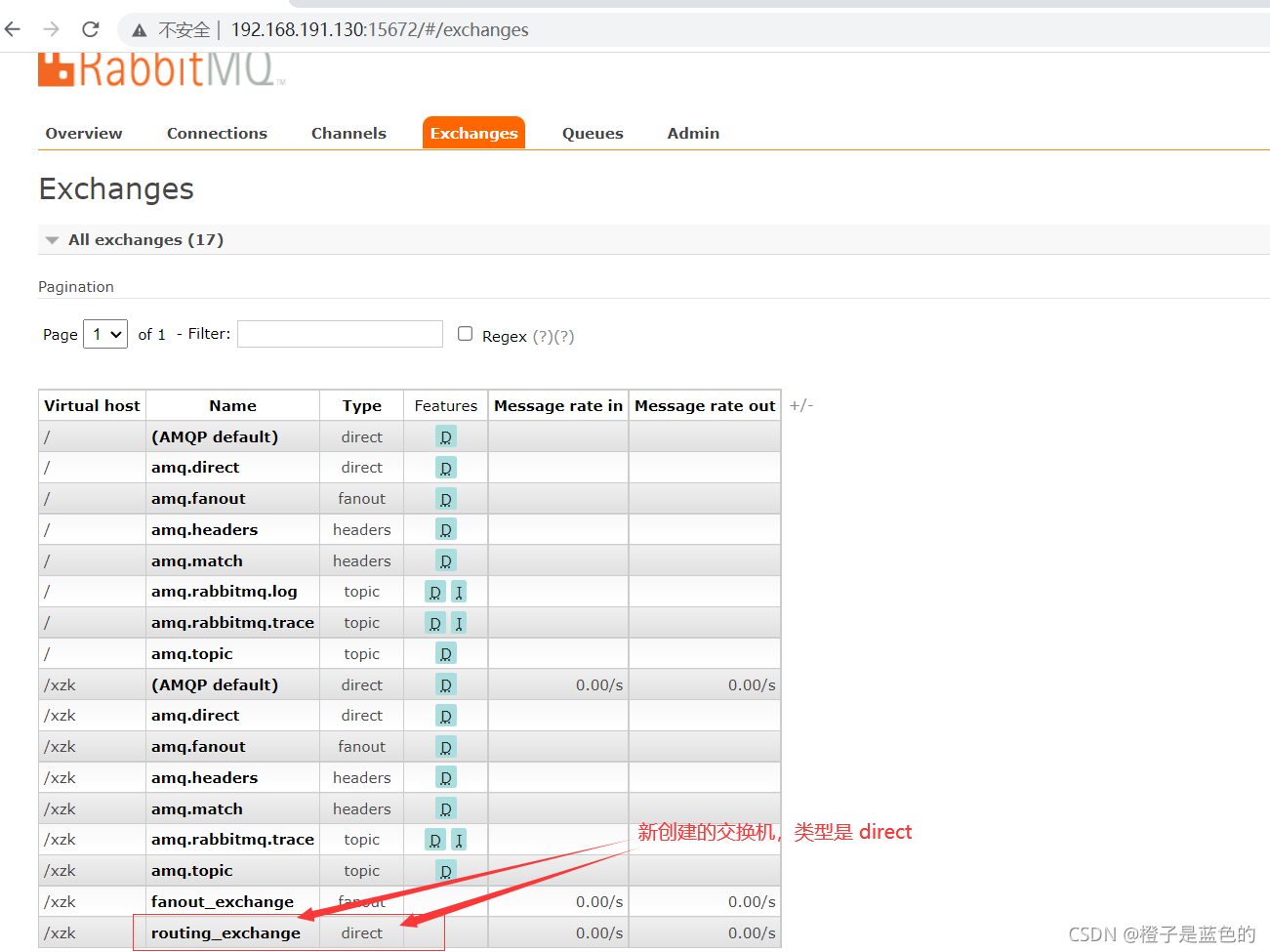Viewport: 1270px width, 952px height.
Task: Select the Exchanges tab
Action: click(x=473, y=134)
